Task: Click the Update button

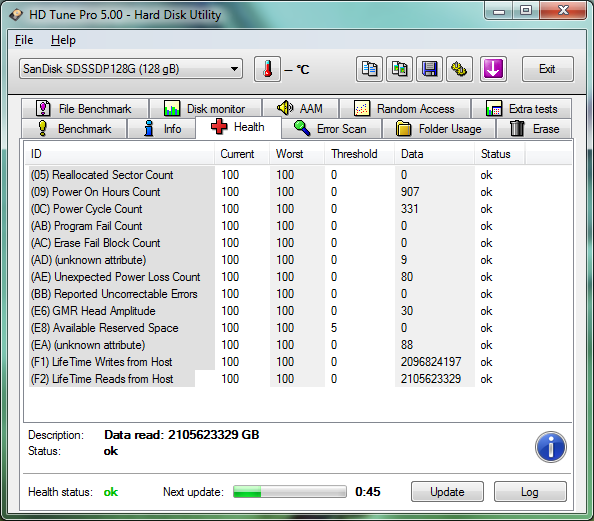Action: (447, 492)
